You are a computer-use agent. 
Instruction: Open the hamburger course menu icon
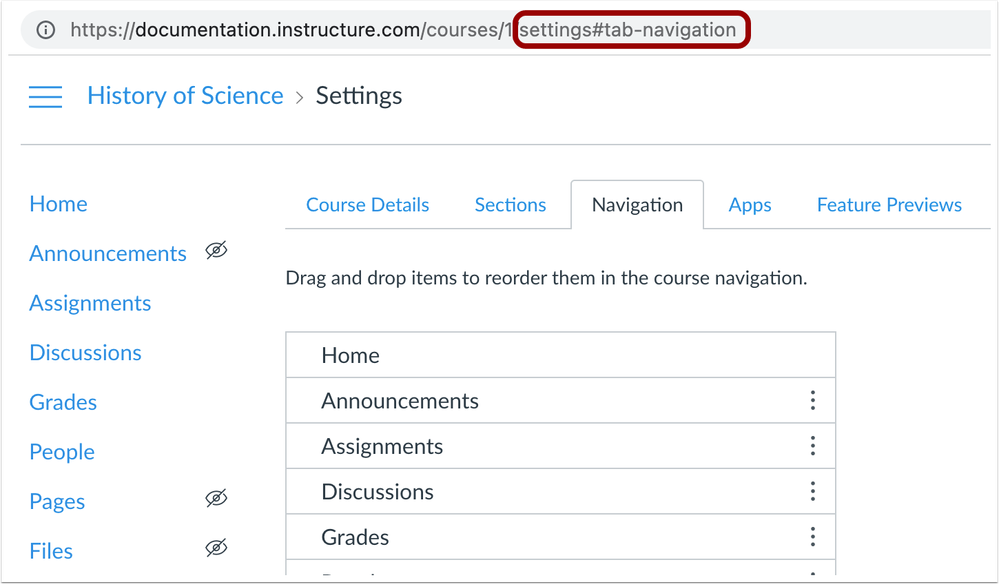(45, 96)
